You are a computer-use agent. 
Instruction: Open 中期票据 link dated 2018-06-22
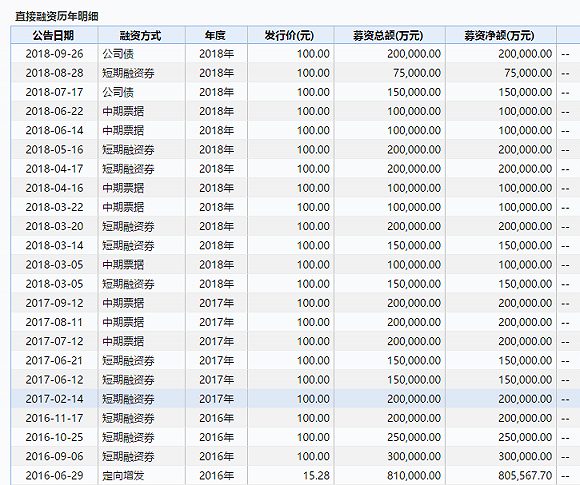(x=123, y=111)
